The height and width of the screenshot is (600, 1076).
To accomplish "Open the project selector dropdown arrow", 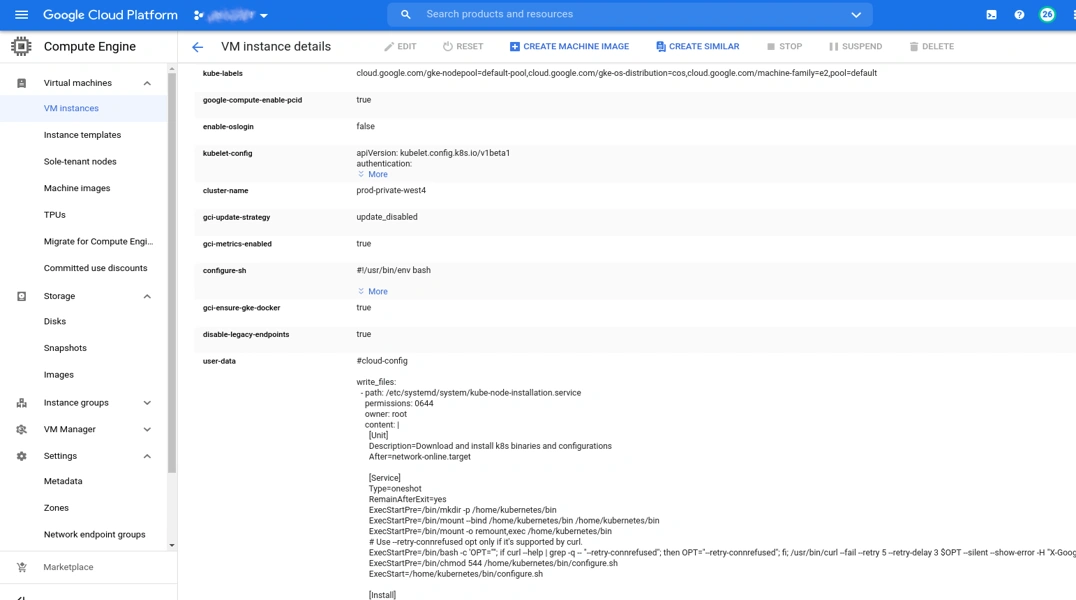I will (x=264, y=15).
